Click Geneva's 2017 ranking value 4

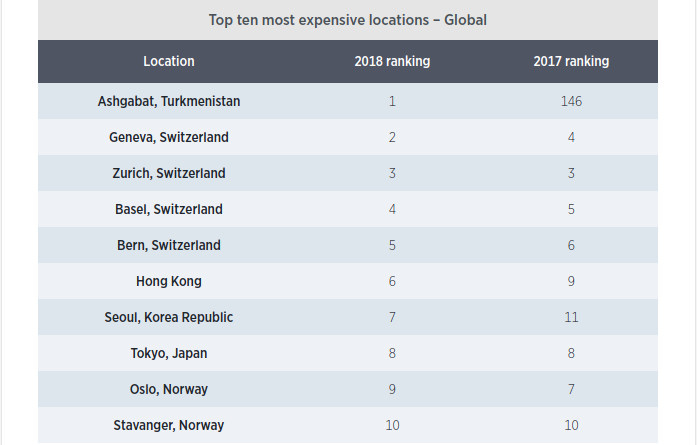pos(571,137)
